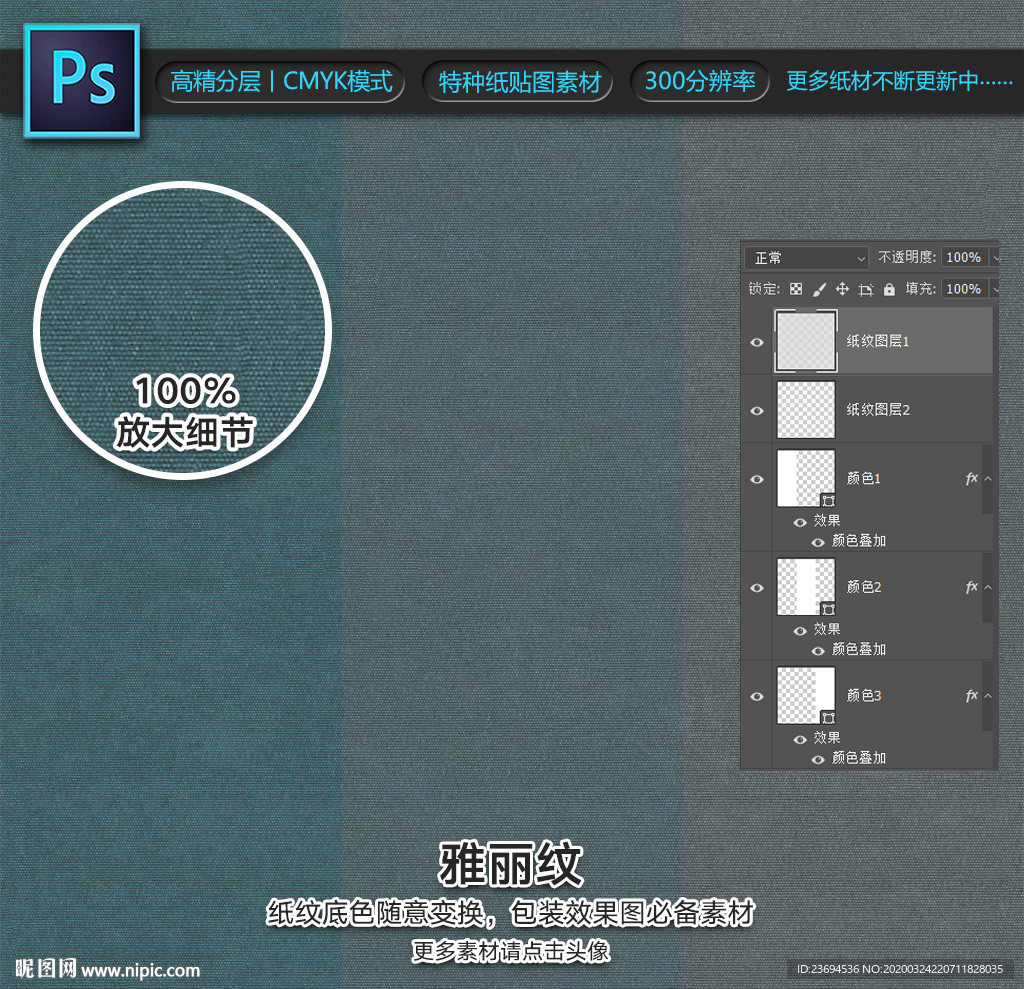Toggle 颜色叠加 visibility under 颜色2
This screenshot has height=989, width=1024.
click(x=818, y=651)
